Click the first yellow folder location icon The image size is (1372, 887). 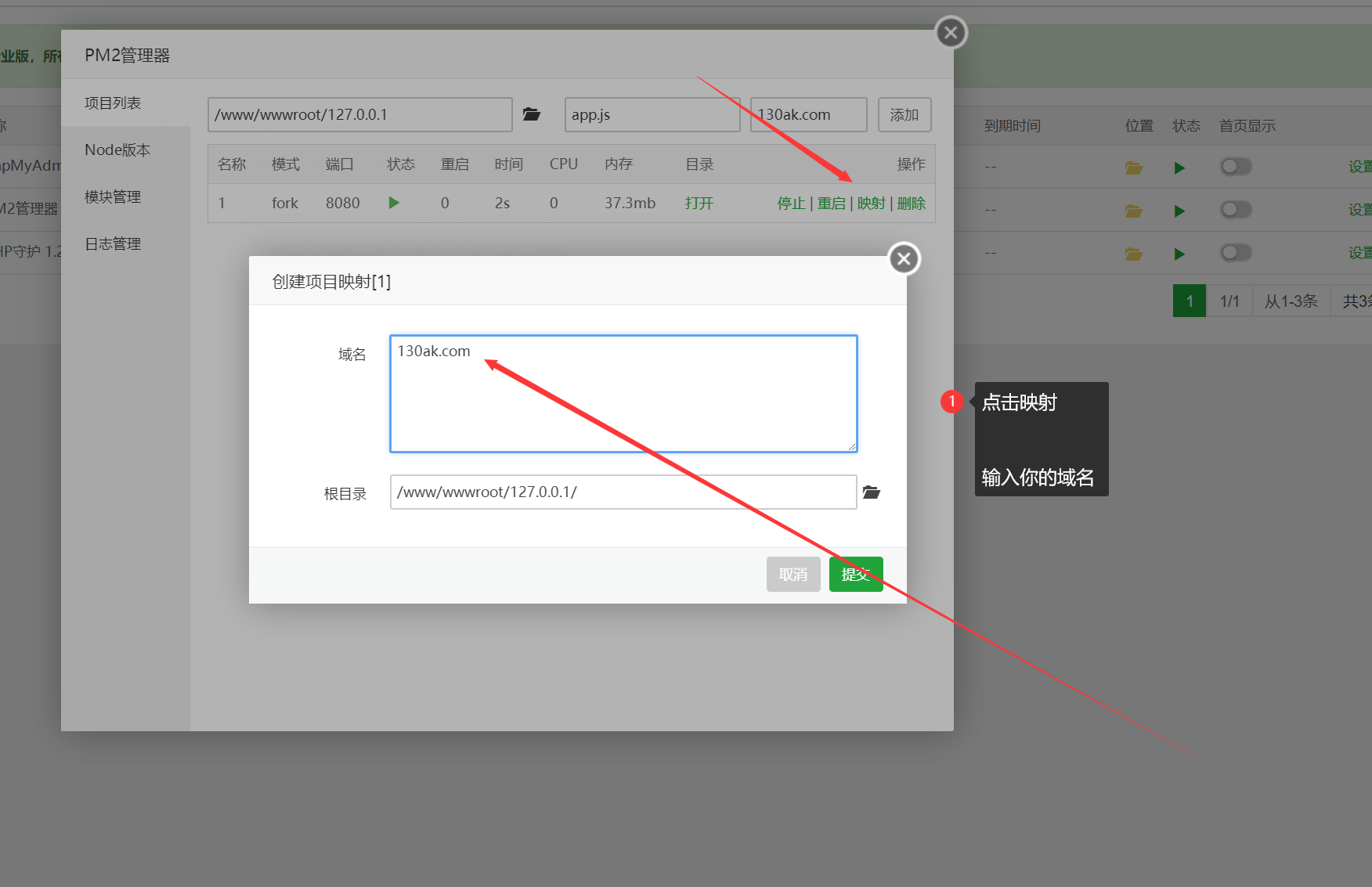click(x=1133, y=168)
